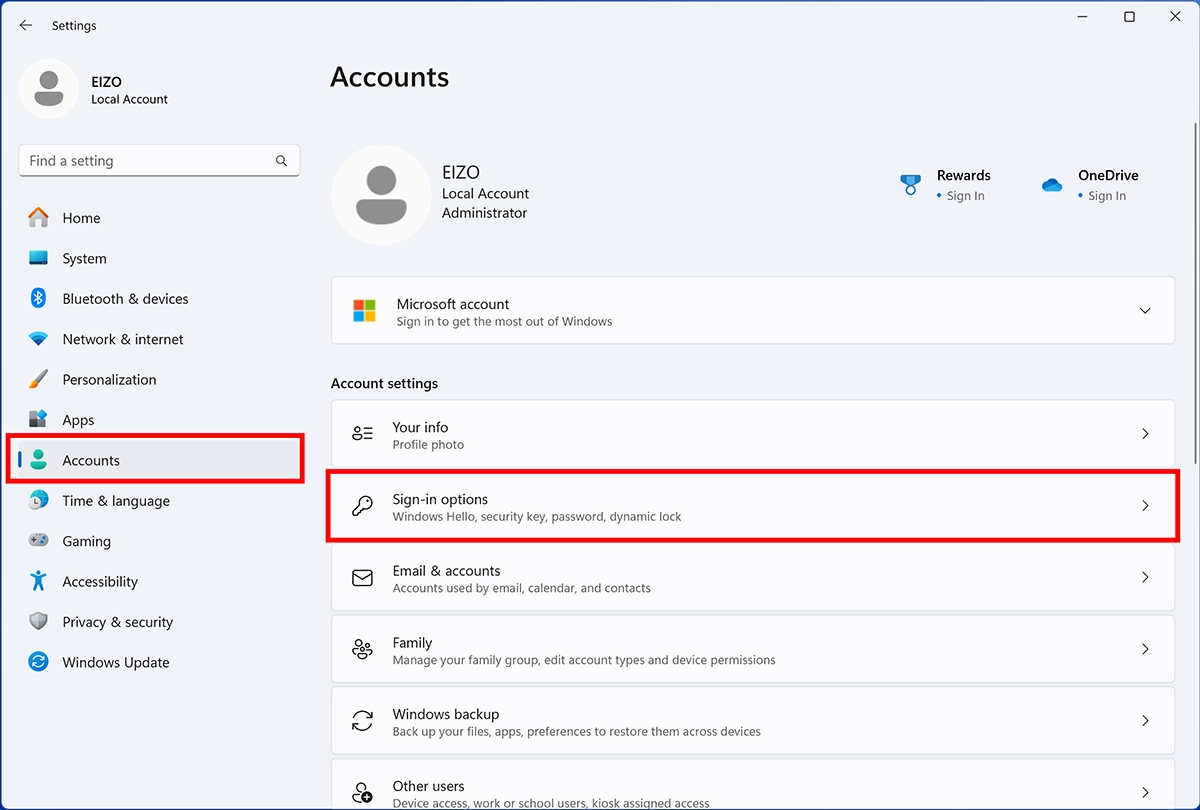Open the Your info settings

pos(753,434)
